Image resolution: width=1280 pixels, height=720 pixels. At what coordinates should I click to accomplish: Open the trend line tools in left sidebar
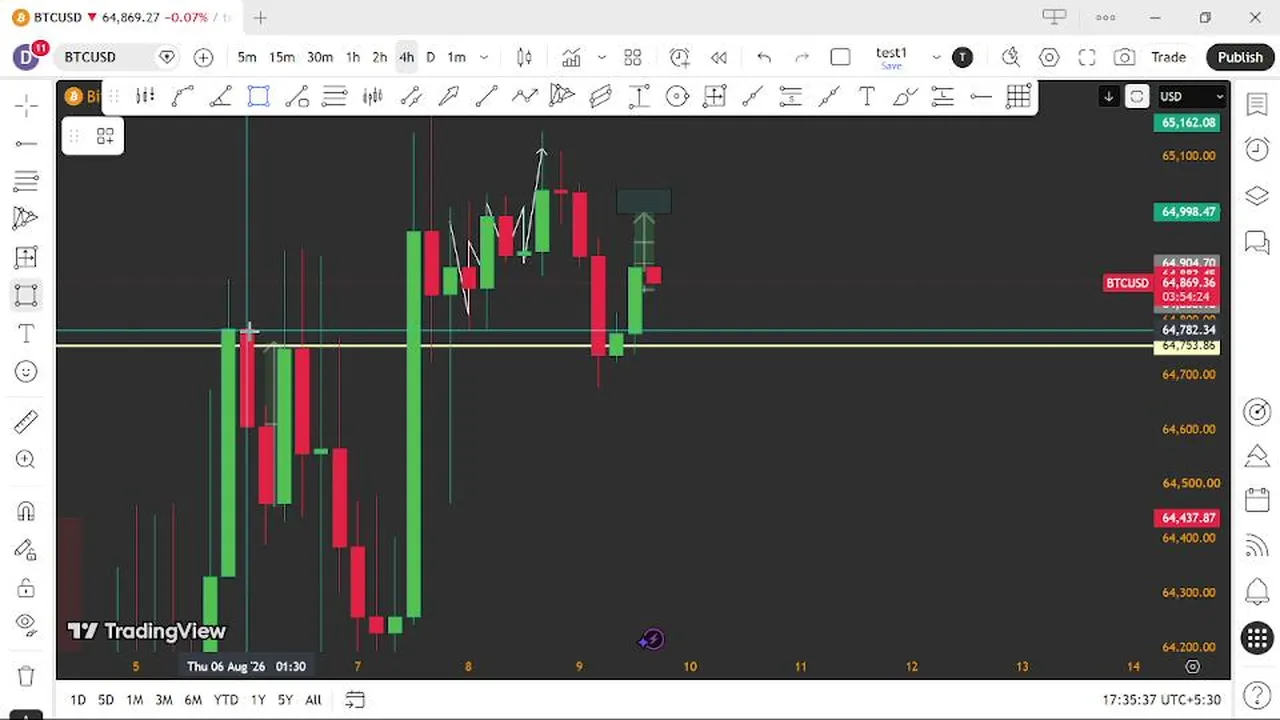pos(26,143)
